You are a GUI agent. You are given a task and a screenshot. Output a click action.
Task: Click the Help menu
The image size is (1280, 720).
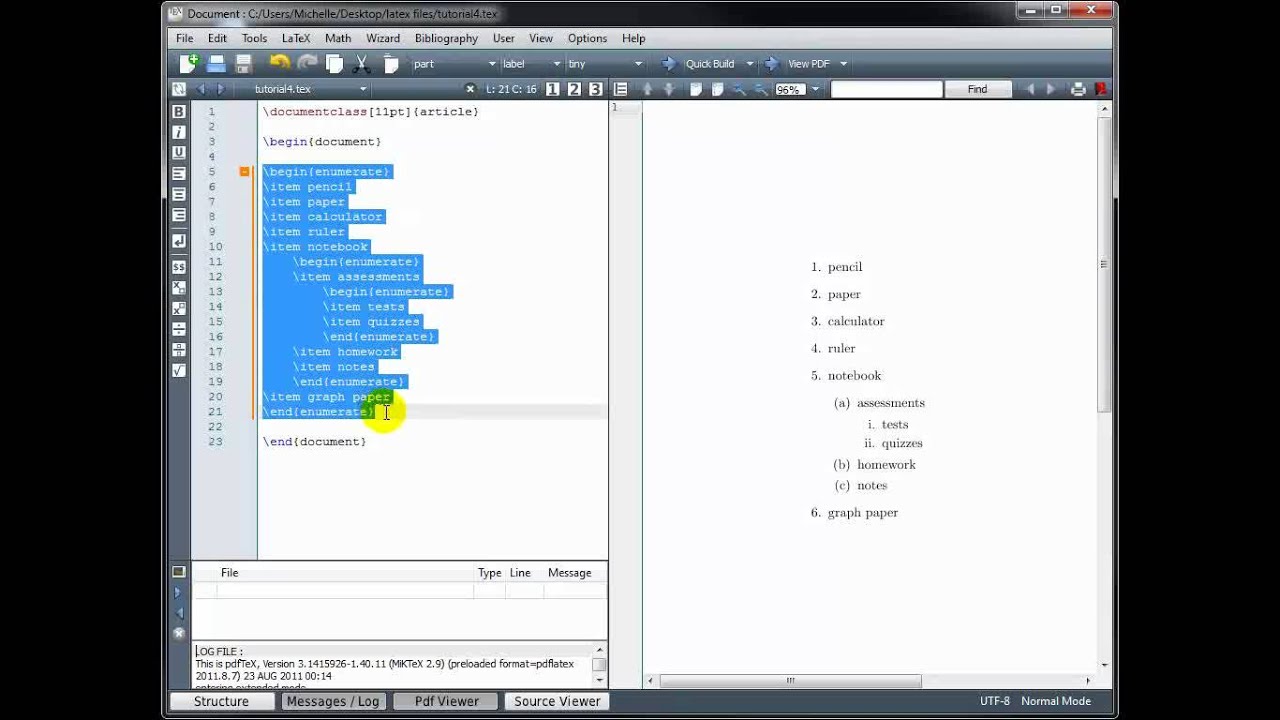(x=634, y=38)
